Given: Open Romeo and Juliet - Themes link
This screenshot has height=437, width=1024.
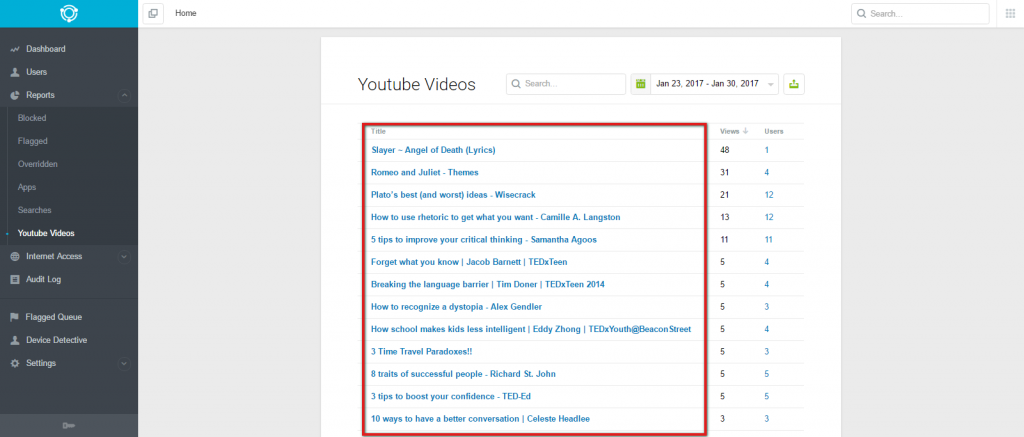Looking at the screenshot, I should tap(424, 172).
